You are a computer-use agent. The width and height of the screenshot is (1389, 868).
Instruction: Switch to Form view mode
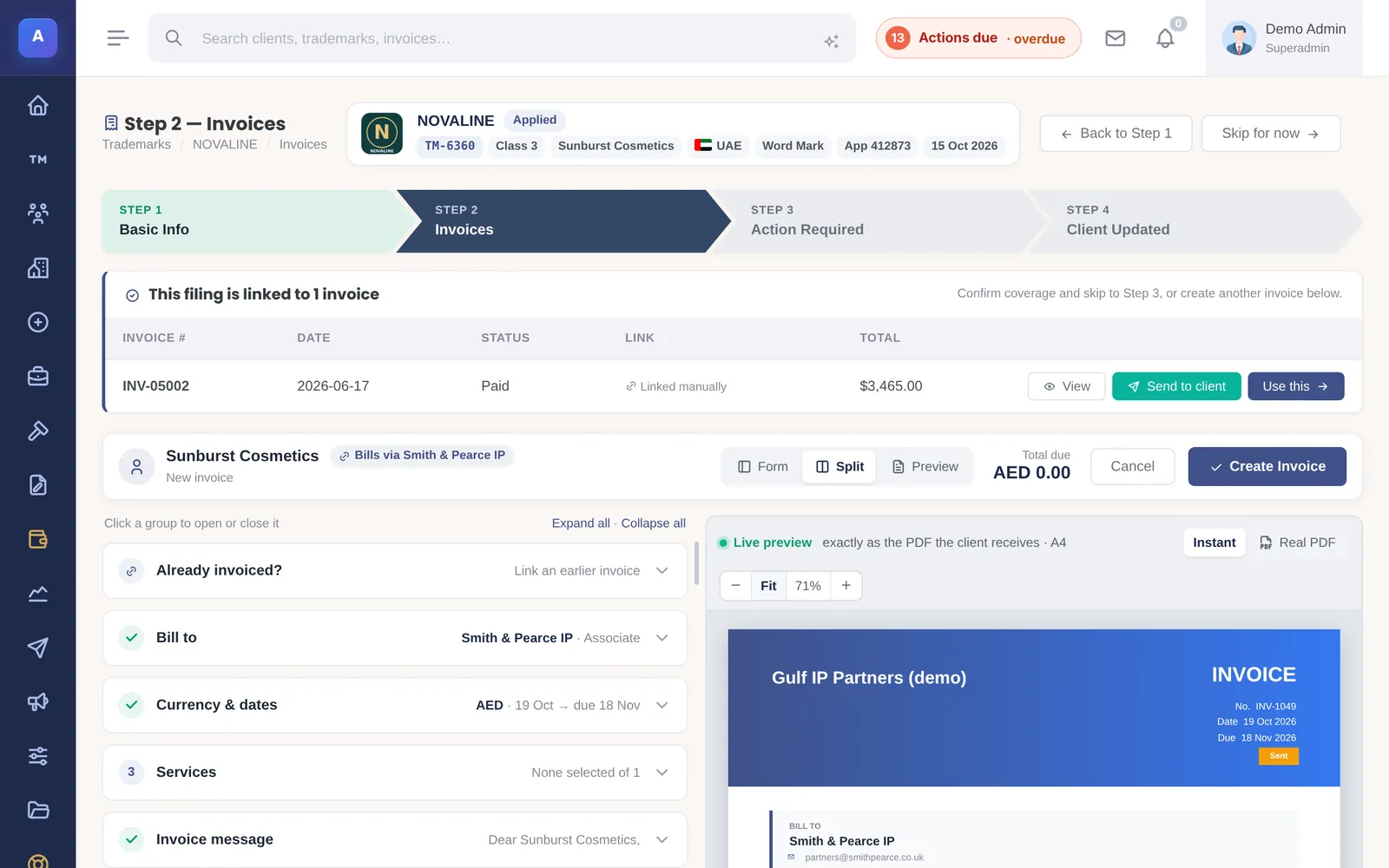[763, 467]
